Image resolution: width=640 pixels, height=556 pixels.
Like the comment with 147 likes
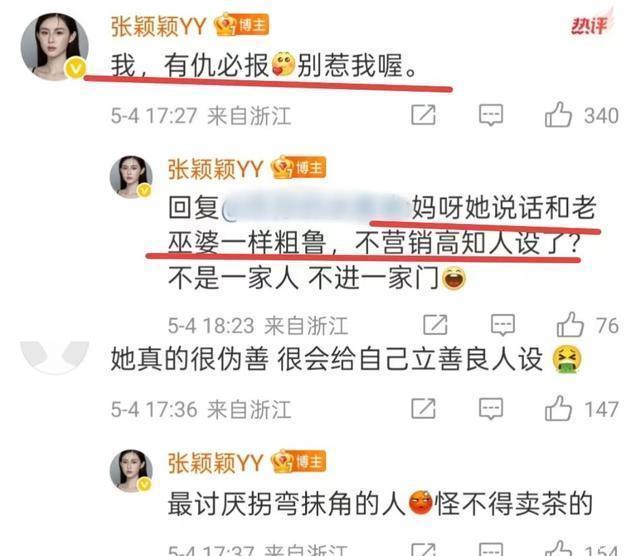(558, 409)
